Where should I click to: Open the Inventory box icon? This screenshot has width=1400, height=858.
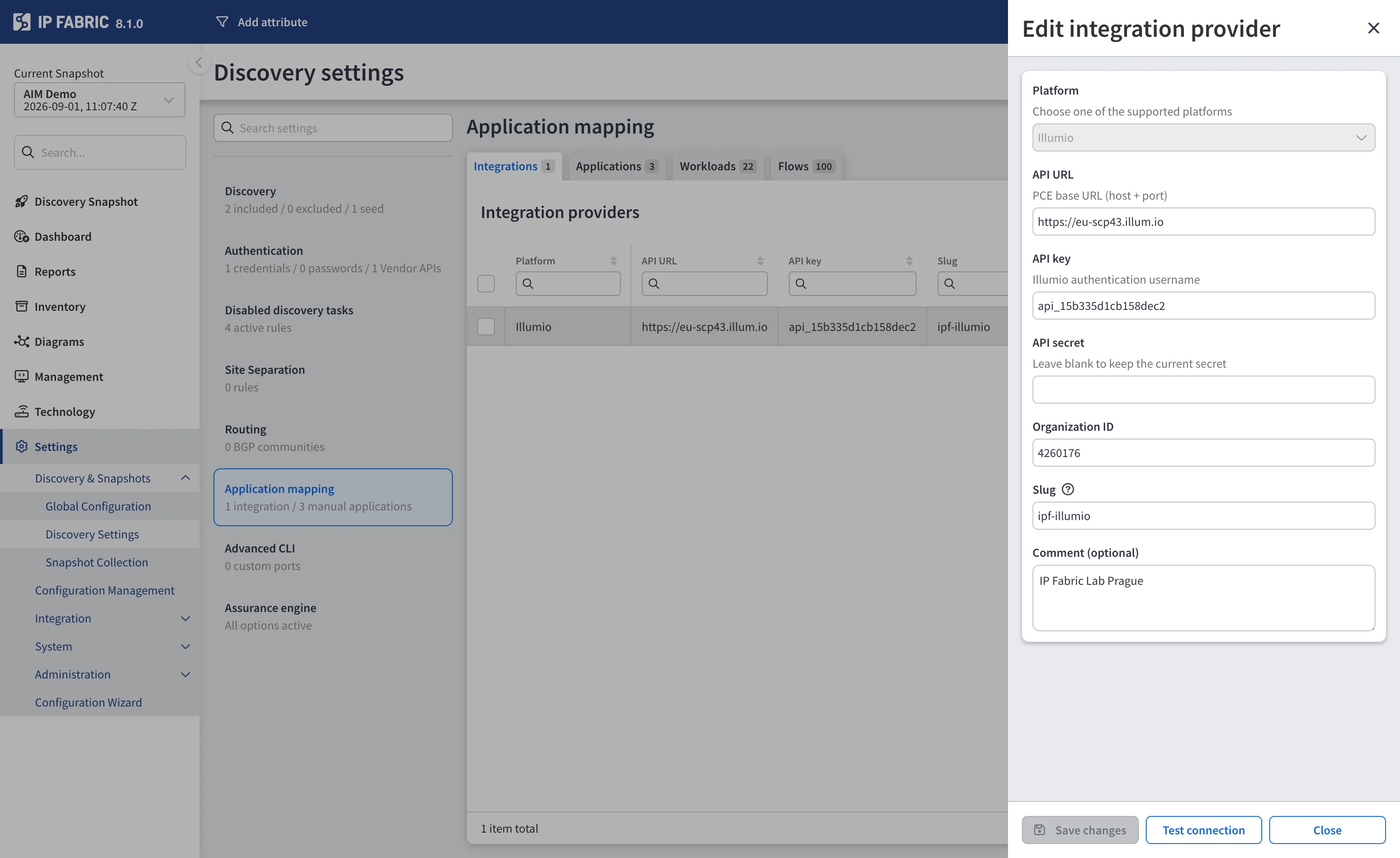pos(21,306)
